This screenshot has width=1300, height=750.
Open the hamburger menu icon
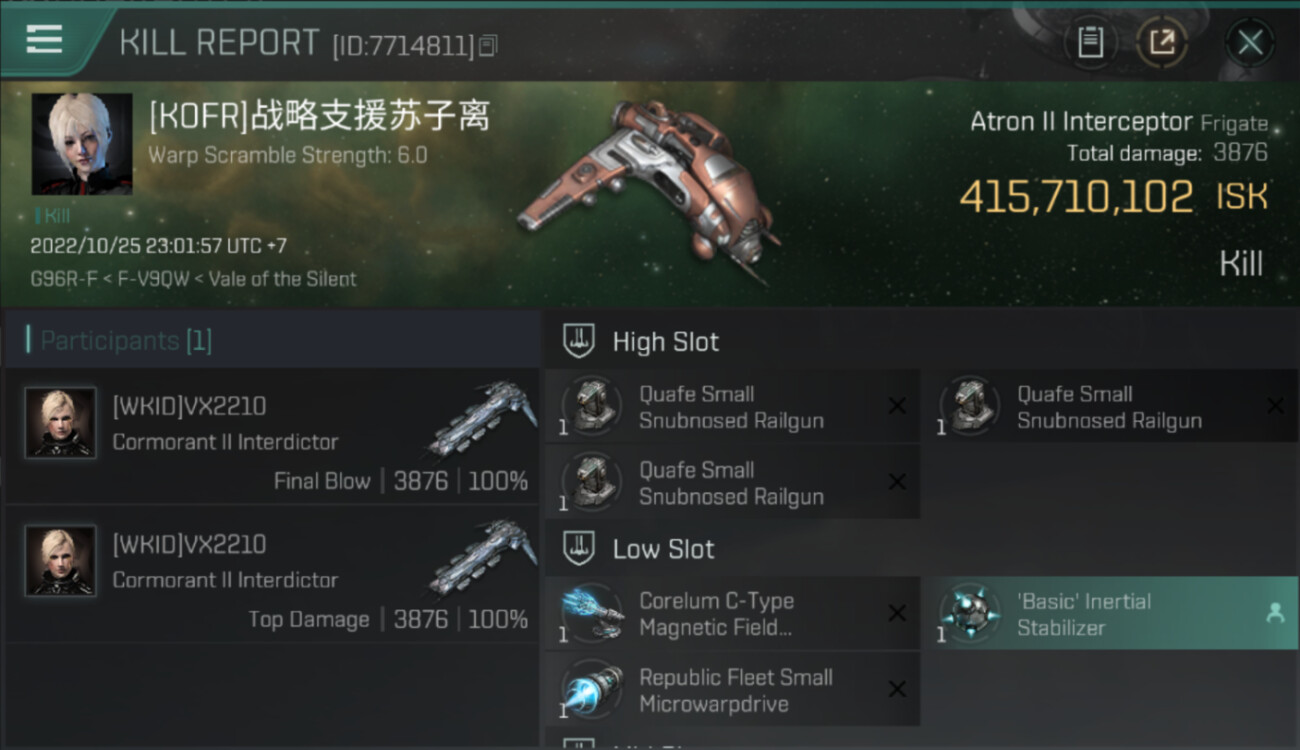coord(44,40)
